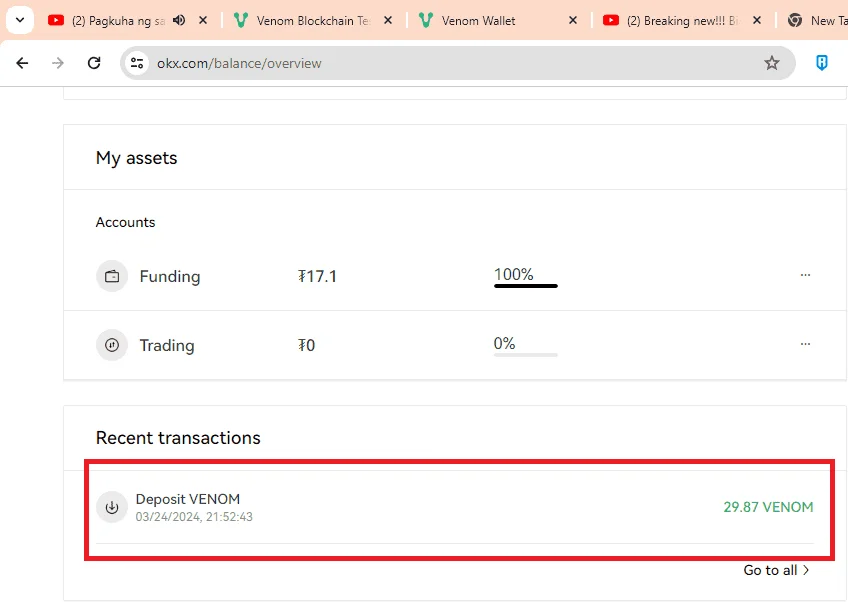Click the Recent transactions heading
This screenshot has height=602, width=848.
(178, 438)
